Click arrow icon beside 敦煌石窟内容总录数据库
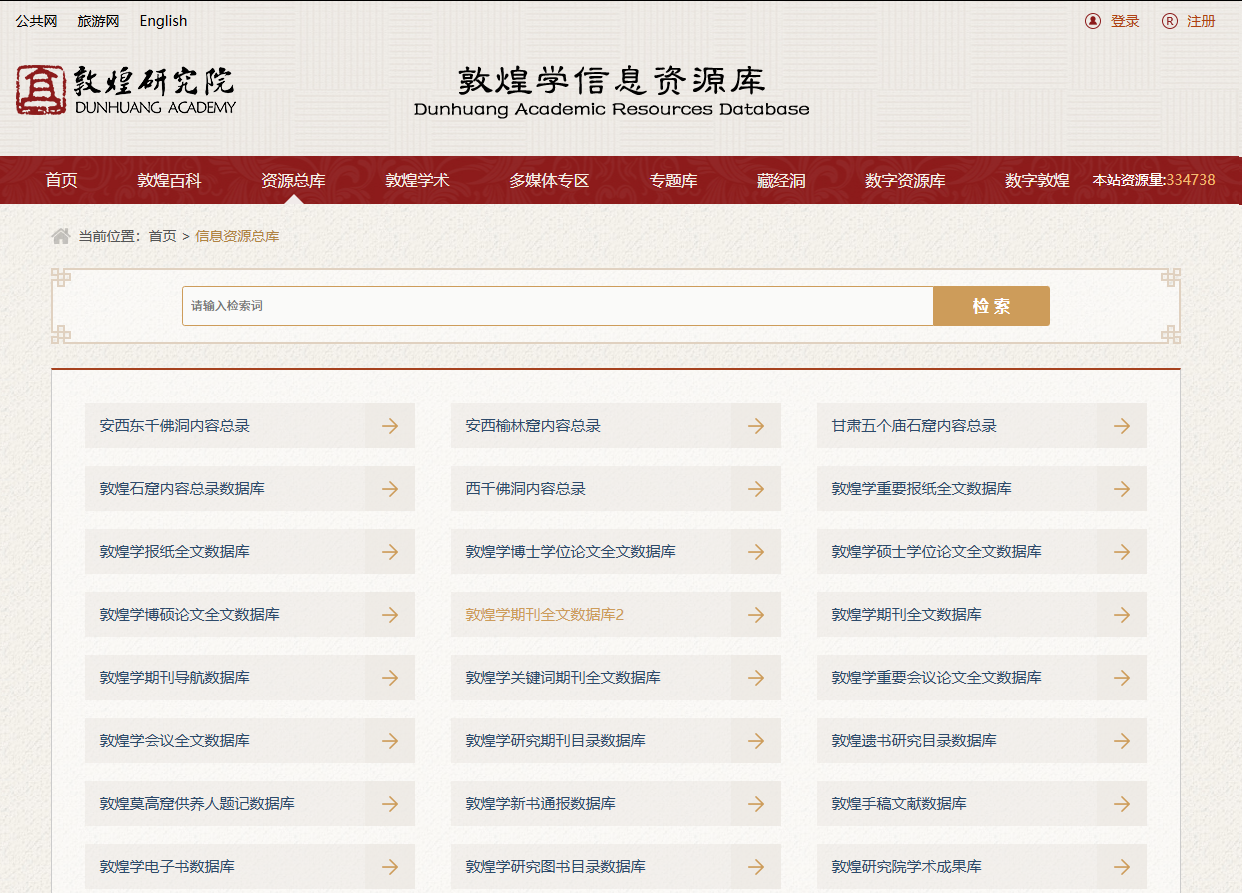The width and height of the screenshot is (1242, 893). 390,489
